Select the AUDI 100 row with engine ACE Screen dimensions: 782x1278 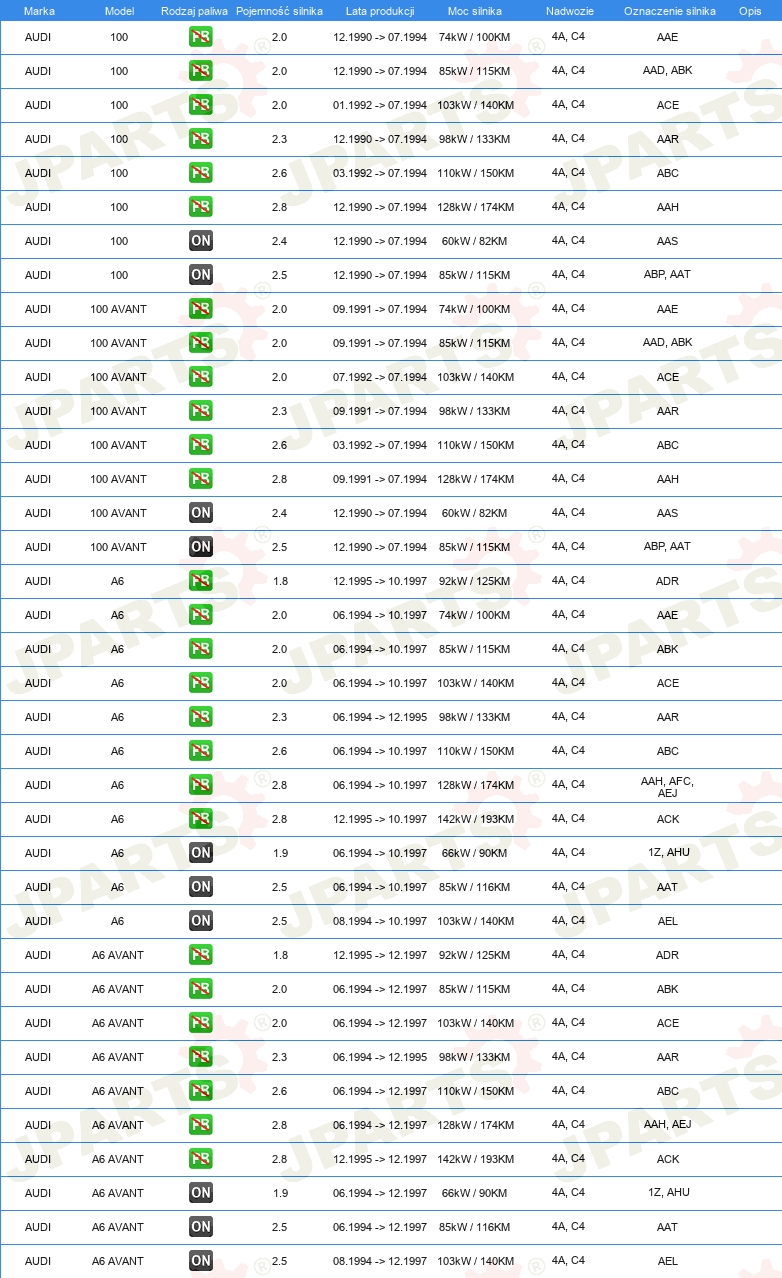pyautogui.click(x=391, y=105)
